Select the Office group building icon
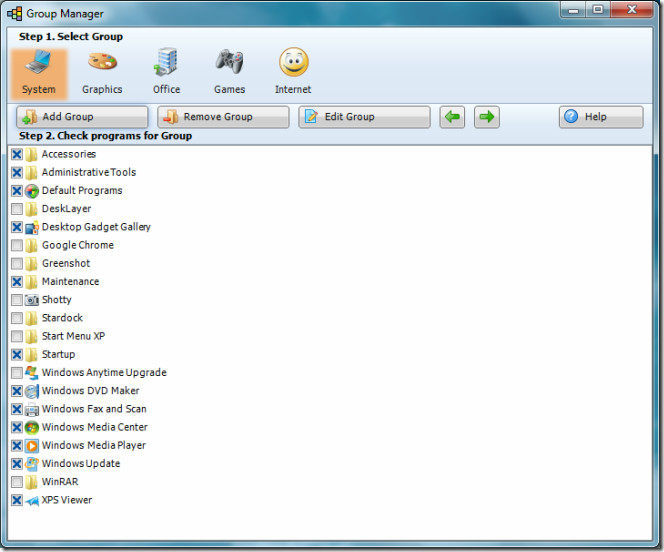The width and height of the screenshot is (664, 552). tap(166, 62)
